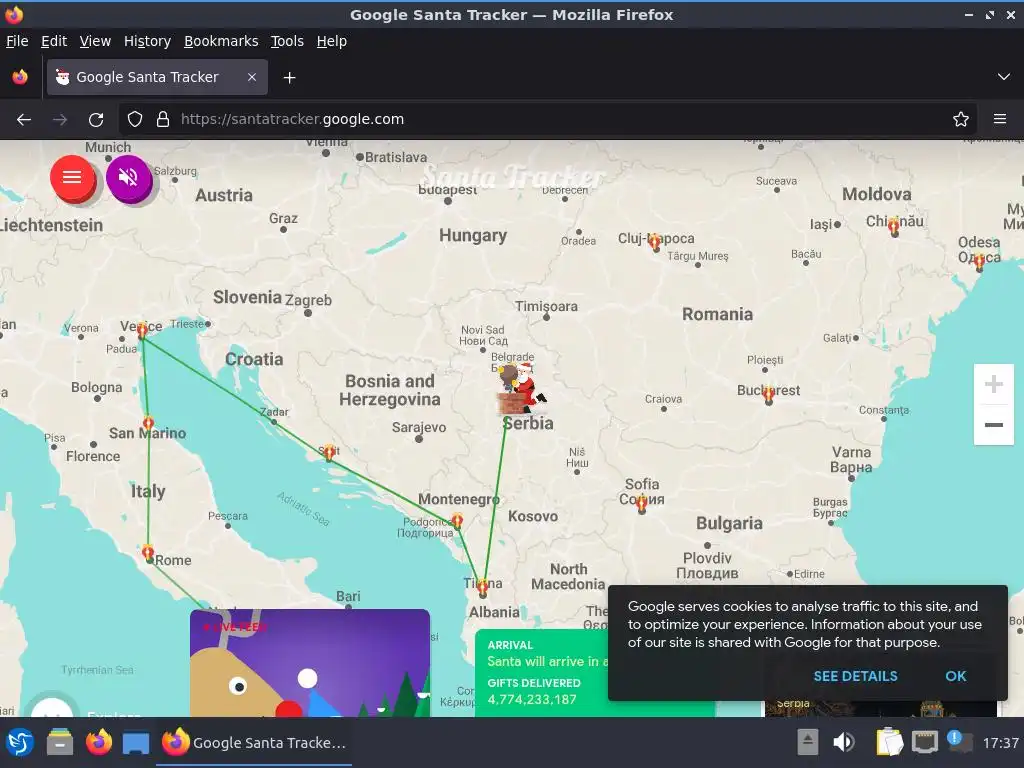Click the URL address bar
Image resolution: width=1024 pixels, height=768 pixels.
click(x=547, y=120)
